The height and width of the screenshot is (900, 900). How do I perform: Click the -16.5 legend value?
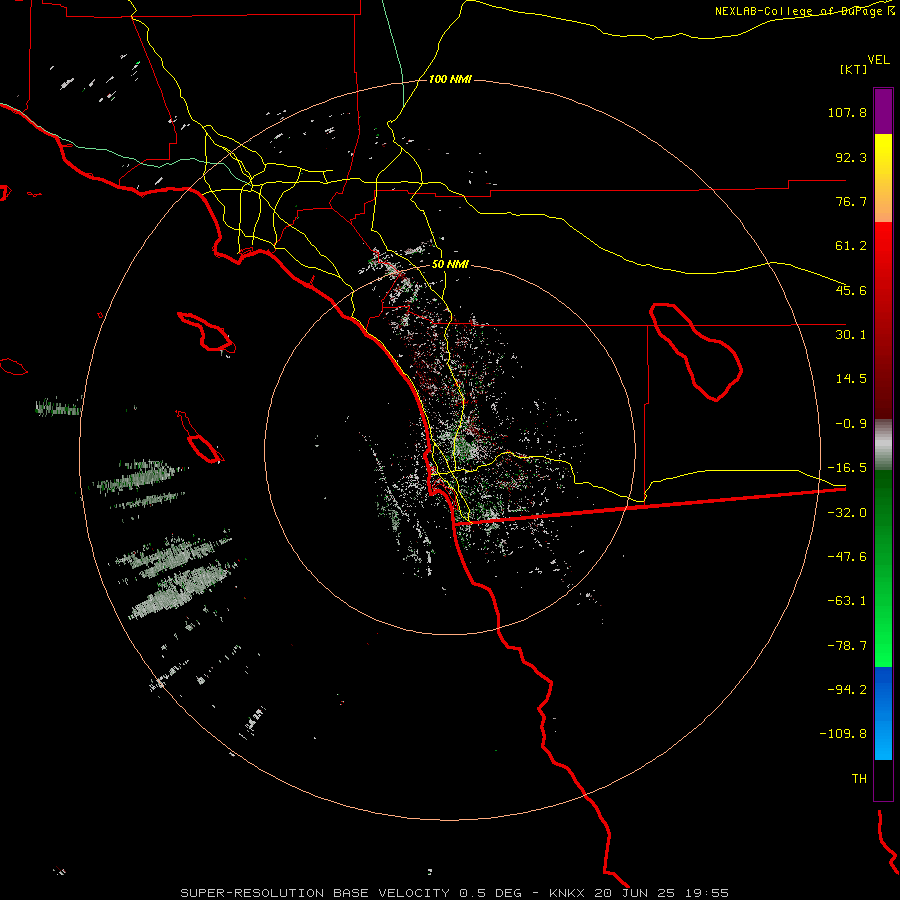[x=847, y=468]
